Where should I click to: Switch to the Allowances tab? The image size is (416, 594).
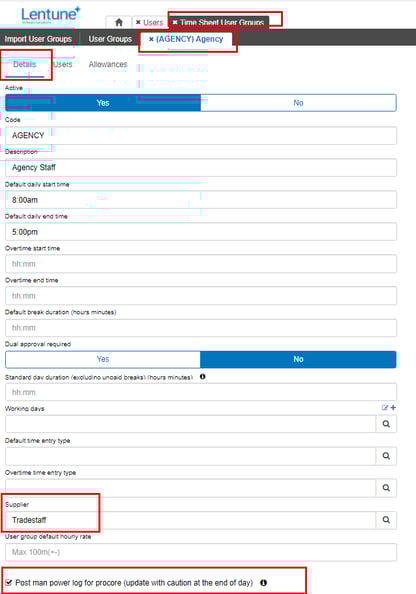108,64
